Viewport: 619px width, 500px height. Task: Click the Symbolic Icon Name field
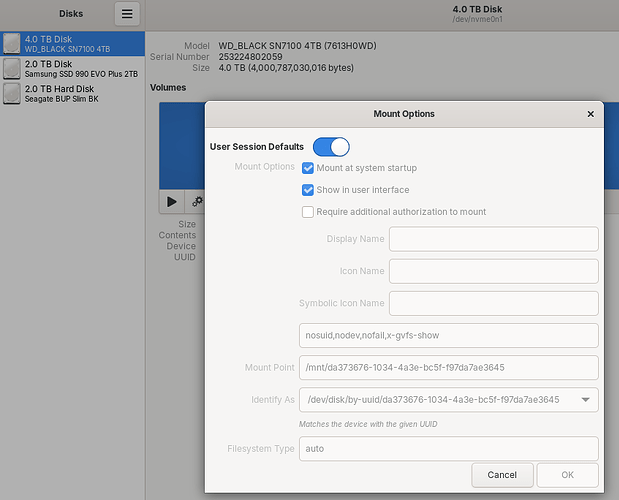493,303
